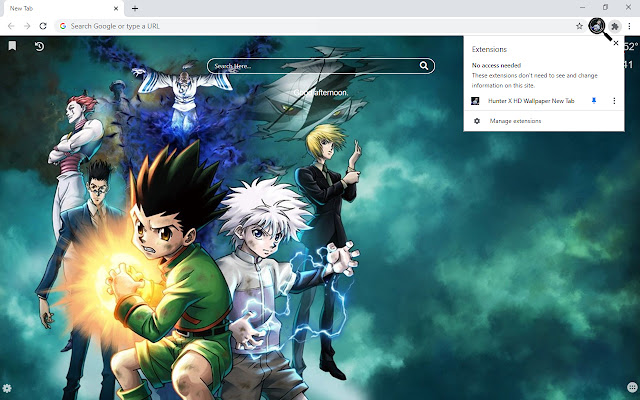Reload the page
The image size is (640, 400).
[43, 26]
